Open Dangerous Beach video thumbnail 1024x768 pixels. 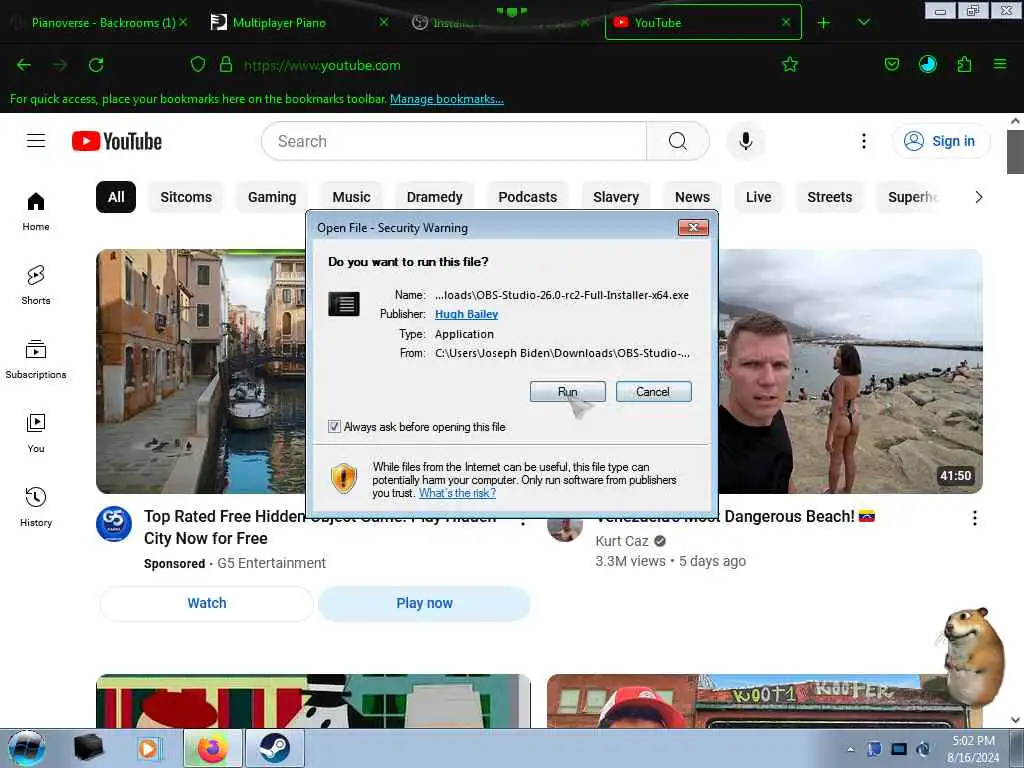tap(850, 371)
